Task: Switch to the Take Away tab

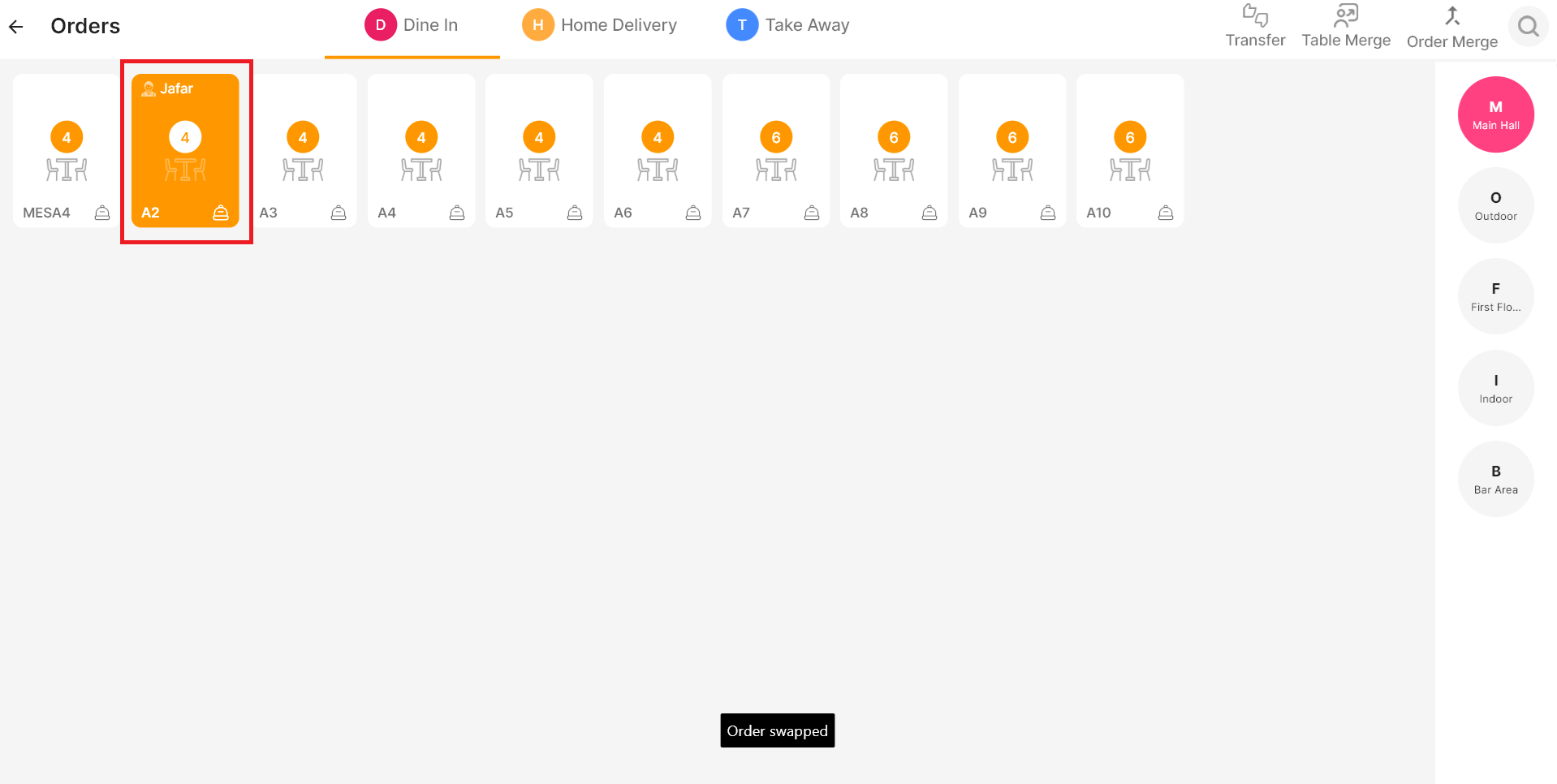Action: [x=788, y=26]
